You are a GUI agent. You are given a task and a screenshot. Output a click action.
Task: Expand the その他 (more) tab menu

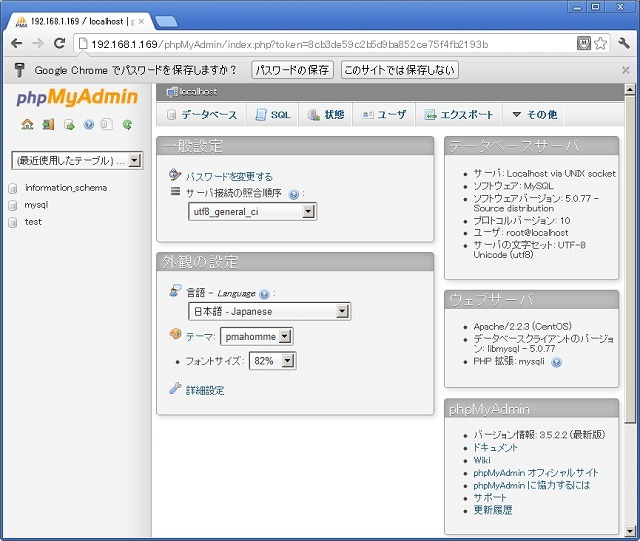tap(534, 115)
